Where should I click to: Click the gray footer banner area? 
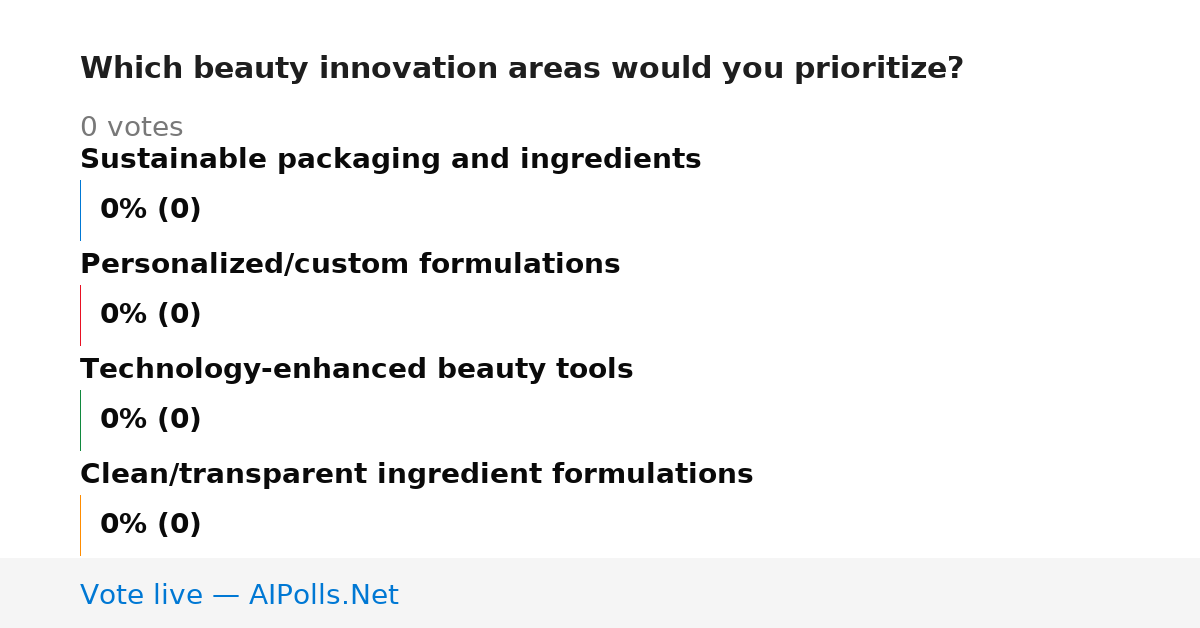tap(600, 593)
